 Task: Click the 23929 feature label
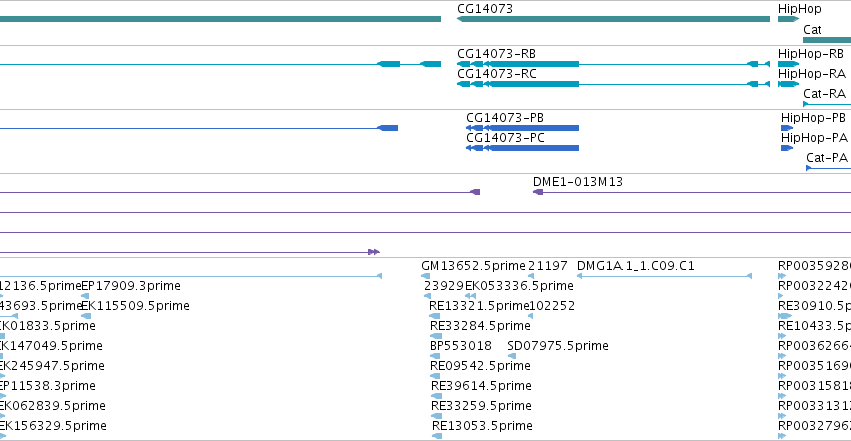click(x=443, y=286)
